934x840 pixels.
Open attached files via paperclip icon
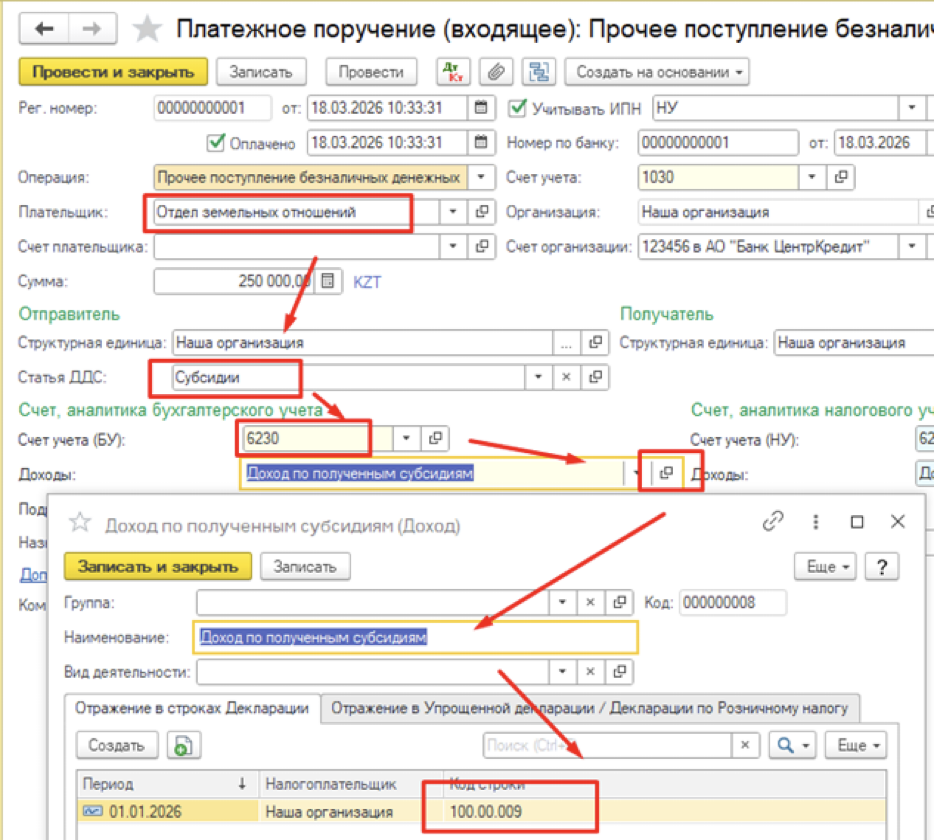(x=493, y=72)
